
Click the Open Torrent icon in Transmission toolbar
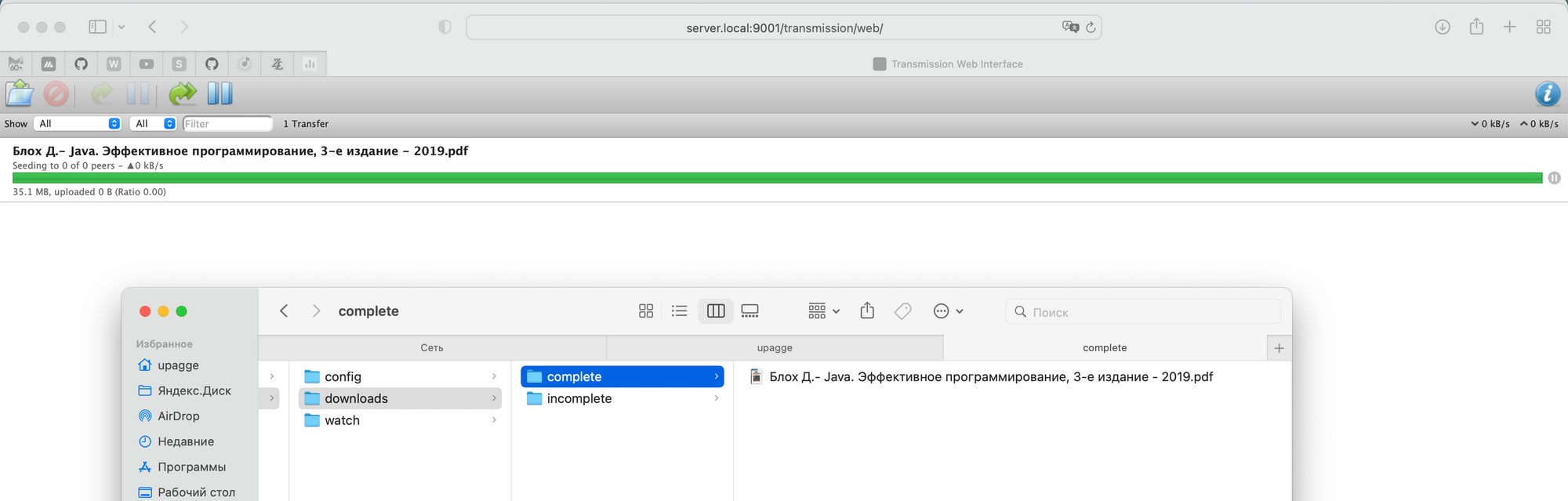coord(20,94)
